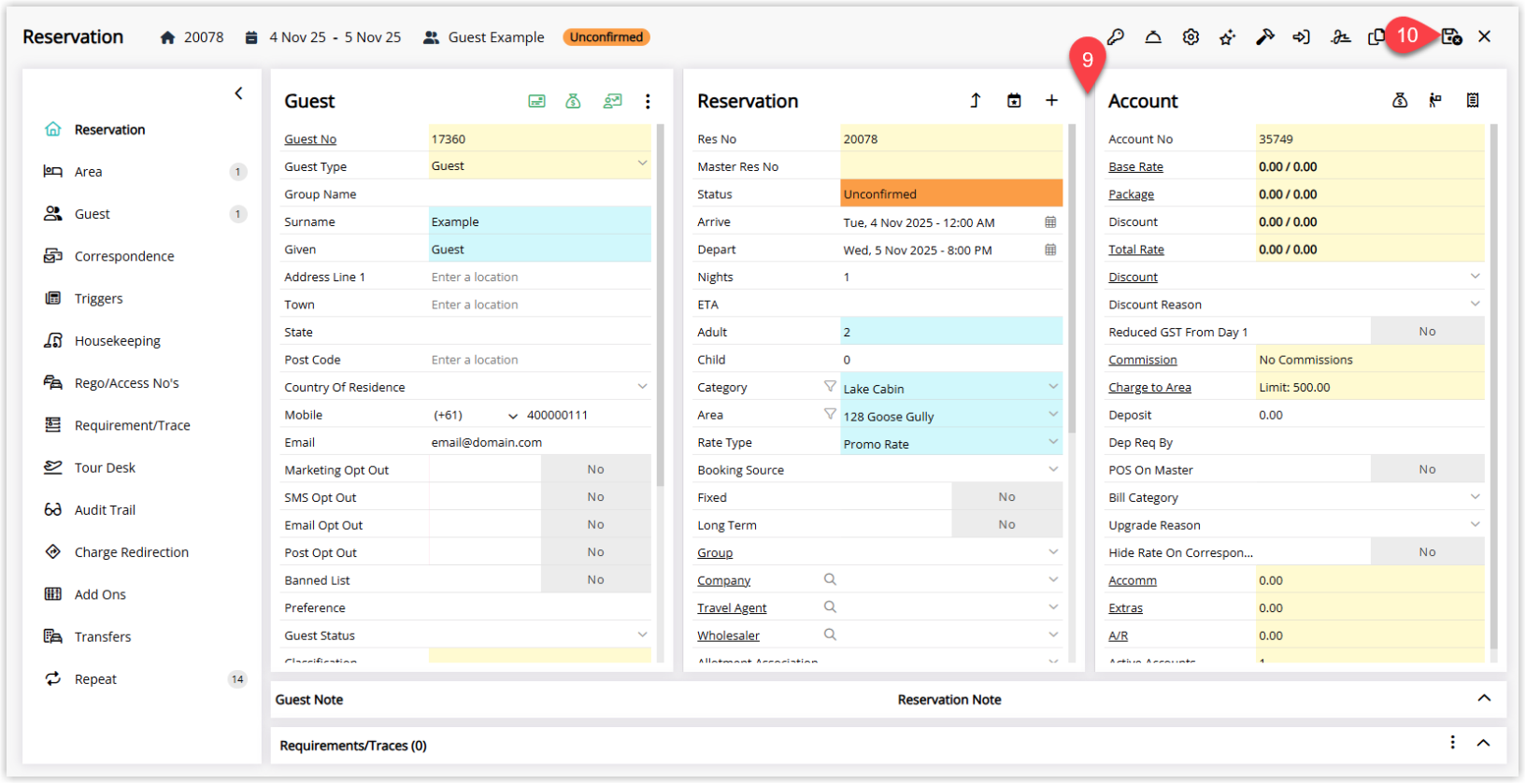Click the key icon in top toolbar

[1116, 37]
